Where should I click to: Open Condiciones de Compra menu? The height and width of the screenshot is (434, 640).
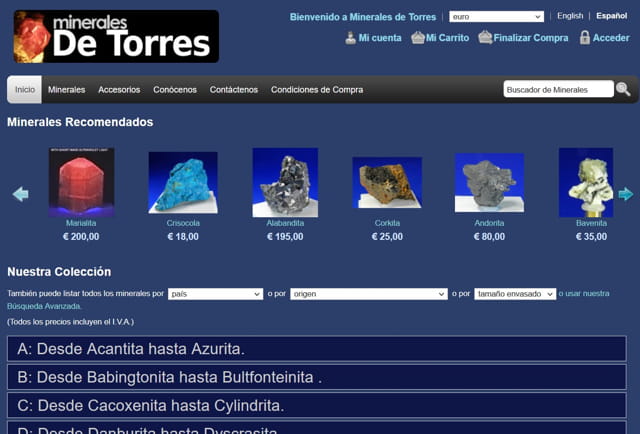click(317, 90)
